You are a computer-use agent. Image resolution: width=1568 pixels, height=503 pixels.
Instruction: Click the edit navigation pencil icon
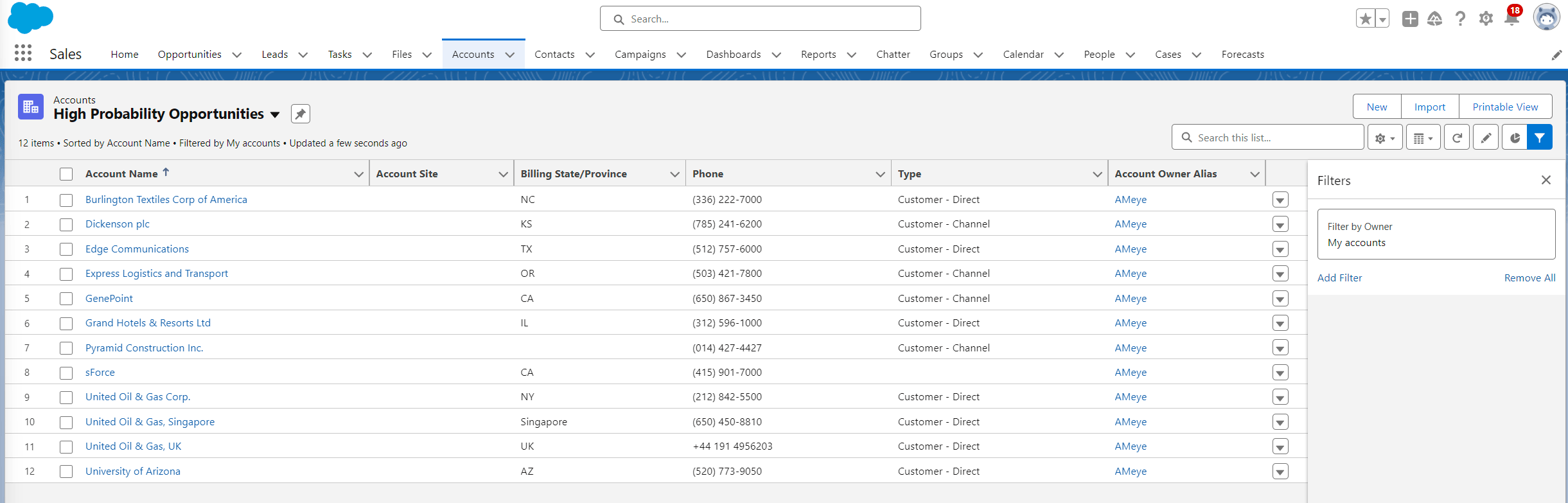click(x=1556, y=55)
